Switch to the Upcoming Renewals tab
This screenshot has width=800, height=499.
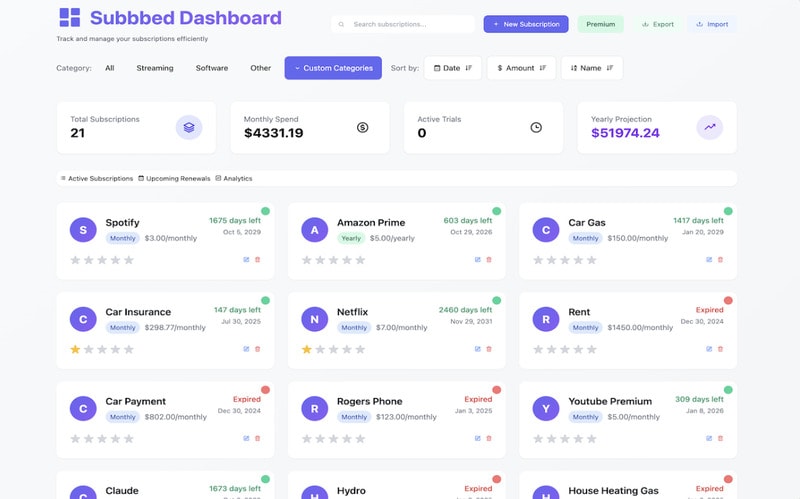(174, 178)
